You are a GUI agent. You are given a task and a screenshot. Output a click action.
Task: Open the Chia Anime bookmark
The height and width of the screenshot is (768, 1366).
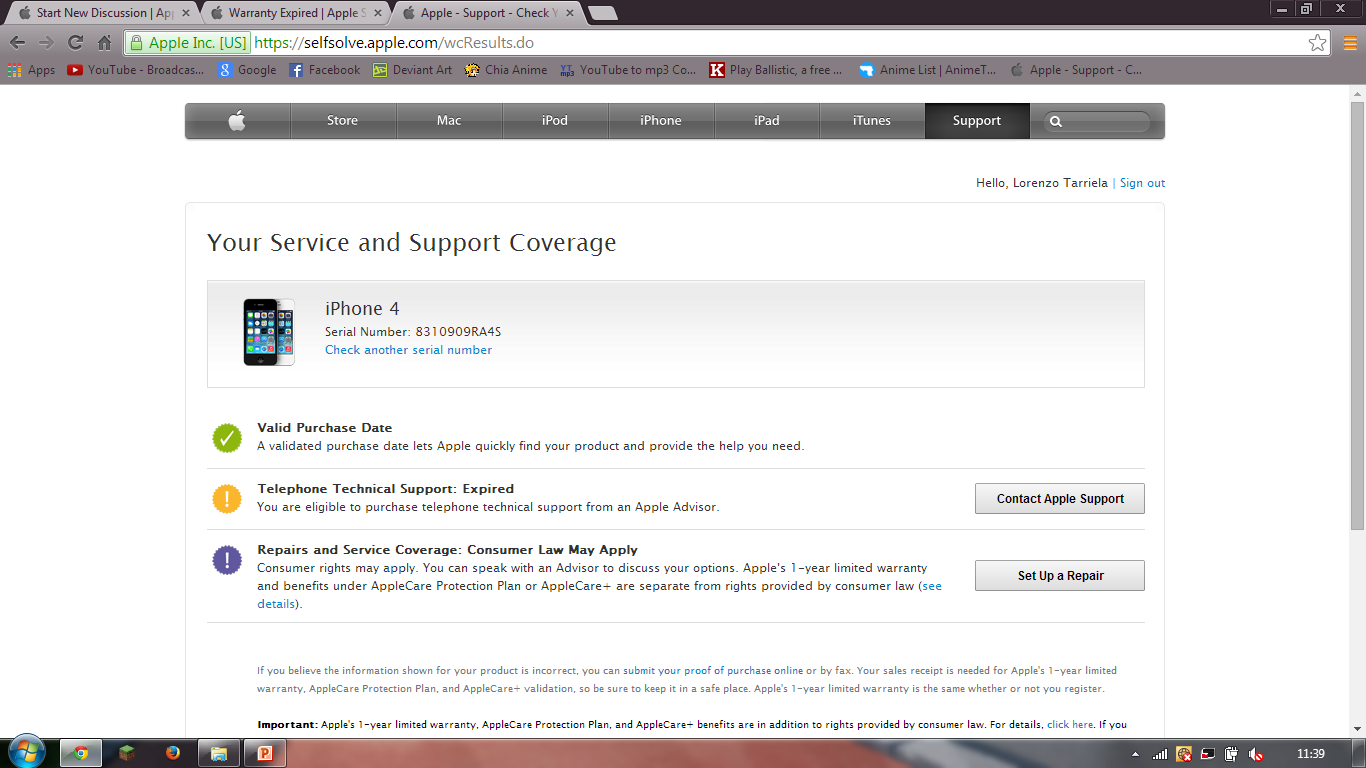[506, 70]
